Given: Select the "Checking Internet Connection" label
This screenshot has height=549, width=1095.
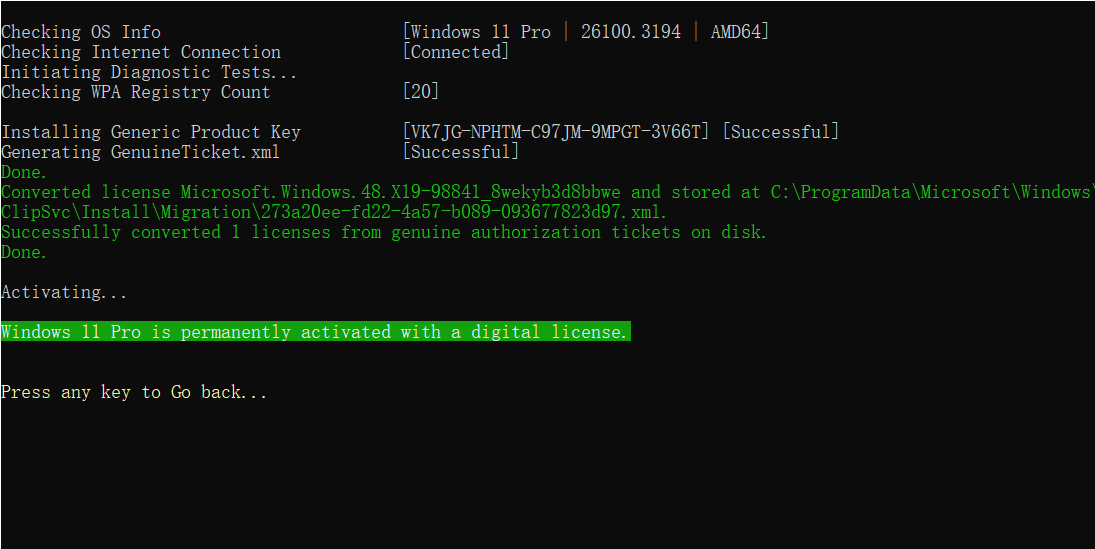Looking at the screenshot, I should point(141,52).
